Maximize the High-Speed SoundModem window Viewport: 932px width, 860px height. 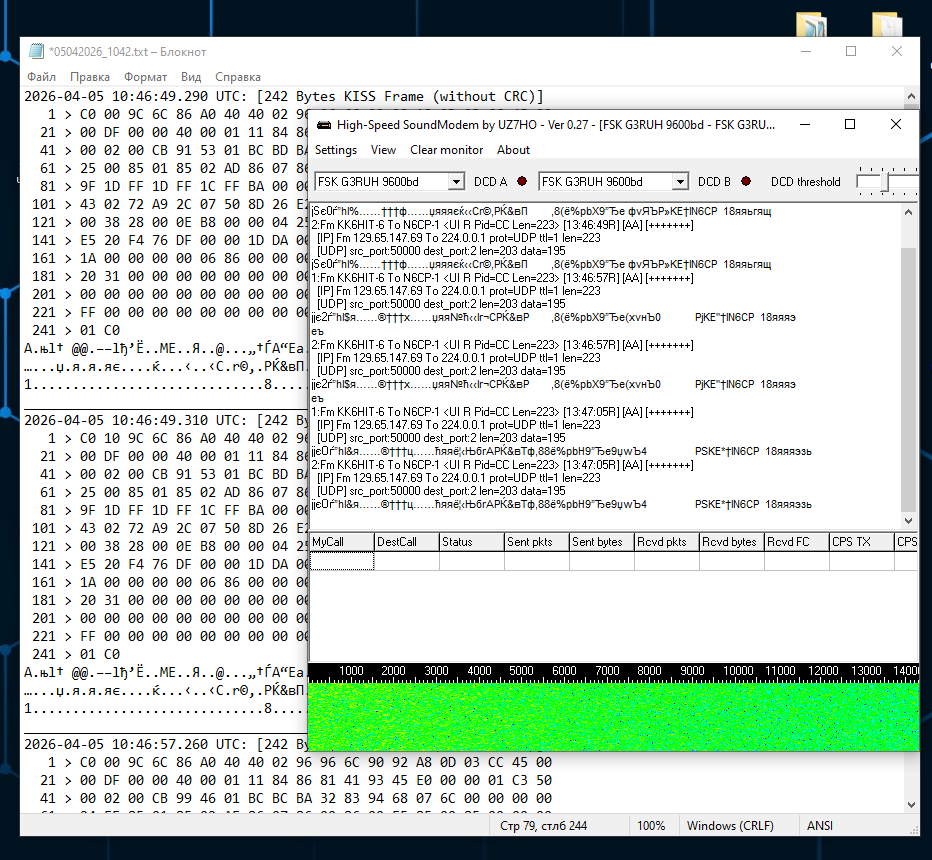click(x=850, y=125)
